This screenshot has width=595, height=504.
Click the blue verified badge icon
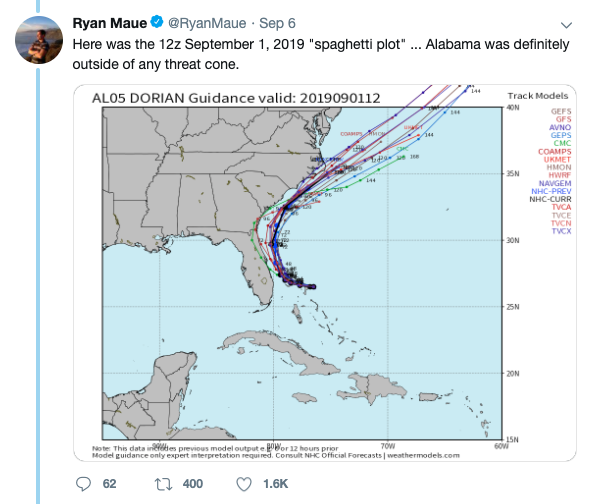pyautogui.click(x=157, y=22)
